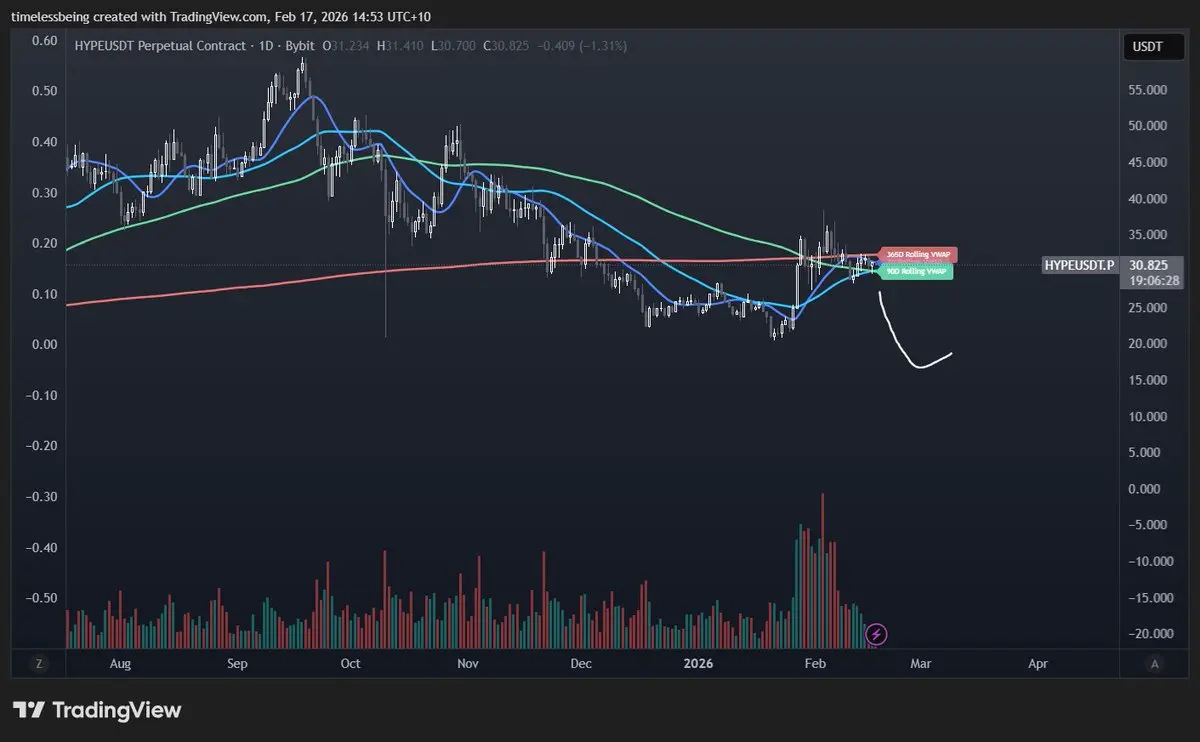Screen dimensions: 1200x742
Task: Click the change value −0.409 (−1.31%)
Action: click(580, 46)
